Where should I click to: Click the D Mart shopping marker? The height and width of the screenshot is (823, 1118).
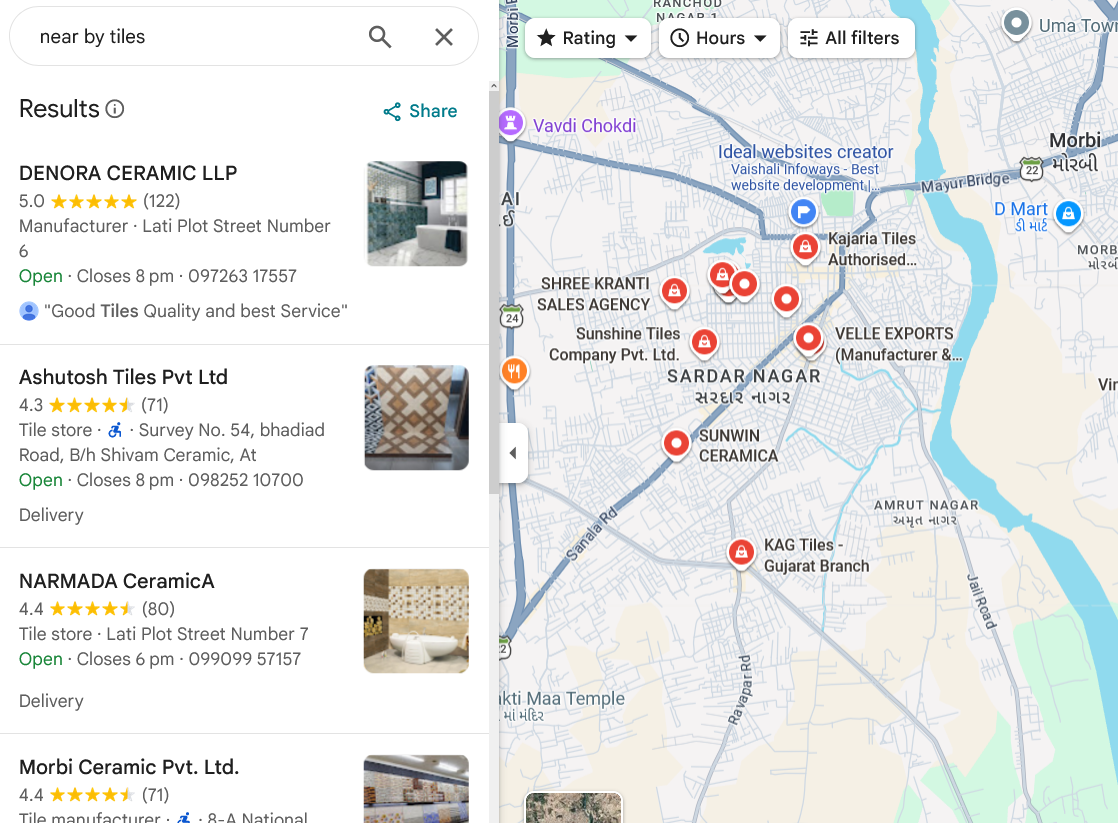pos(1068,213)
